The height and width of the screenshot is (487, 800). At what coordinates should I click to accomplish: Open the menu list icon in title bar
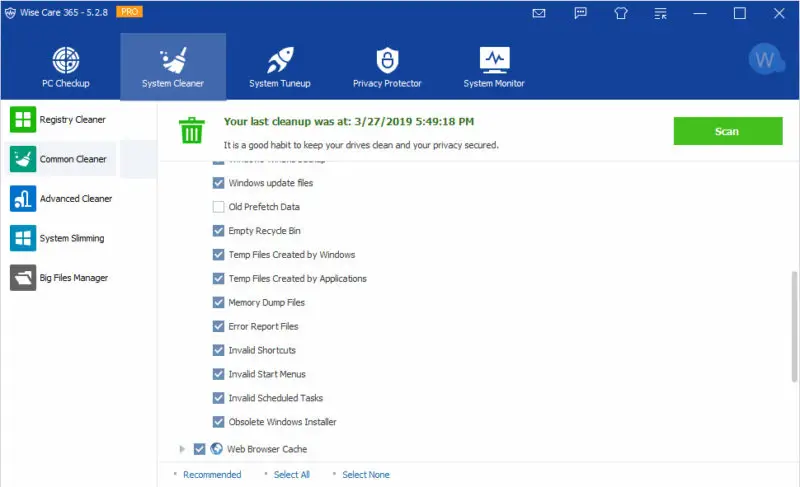pos(660,13)
